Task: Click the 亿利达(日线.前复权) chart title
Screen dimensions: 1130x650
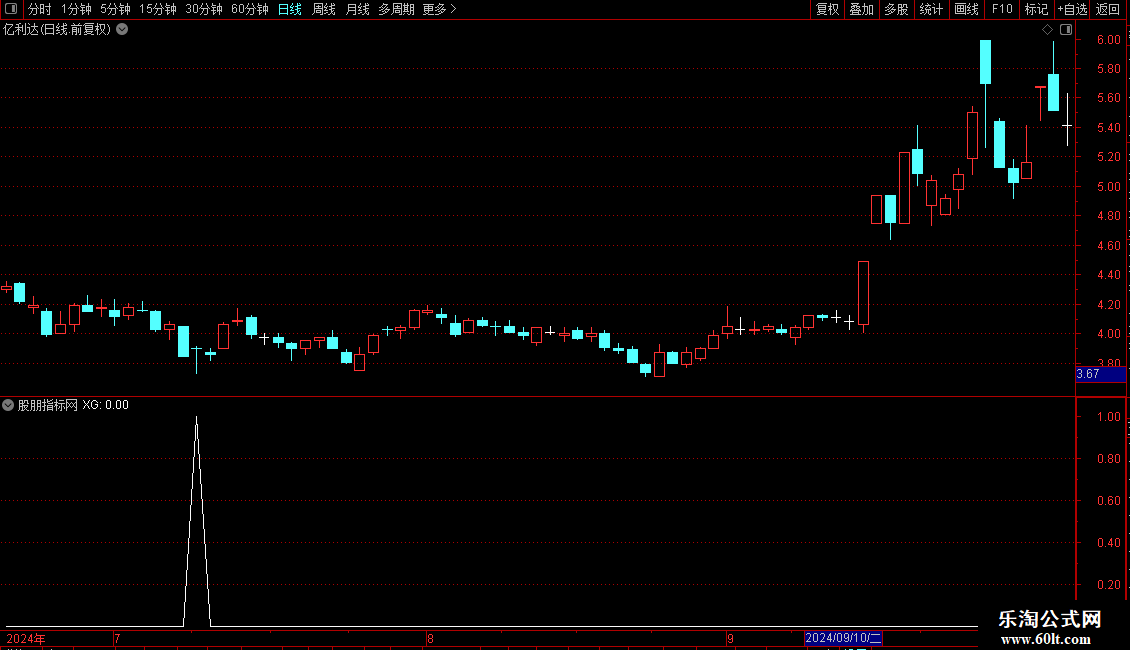Action: pos(57,30)
